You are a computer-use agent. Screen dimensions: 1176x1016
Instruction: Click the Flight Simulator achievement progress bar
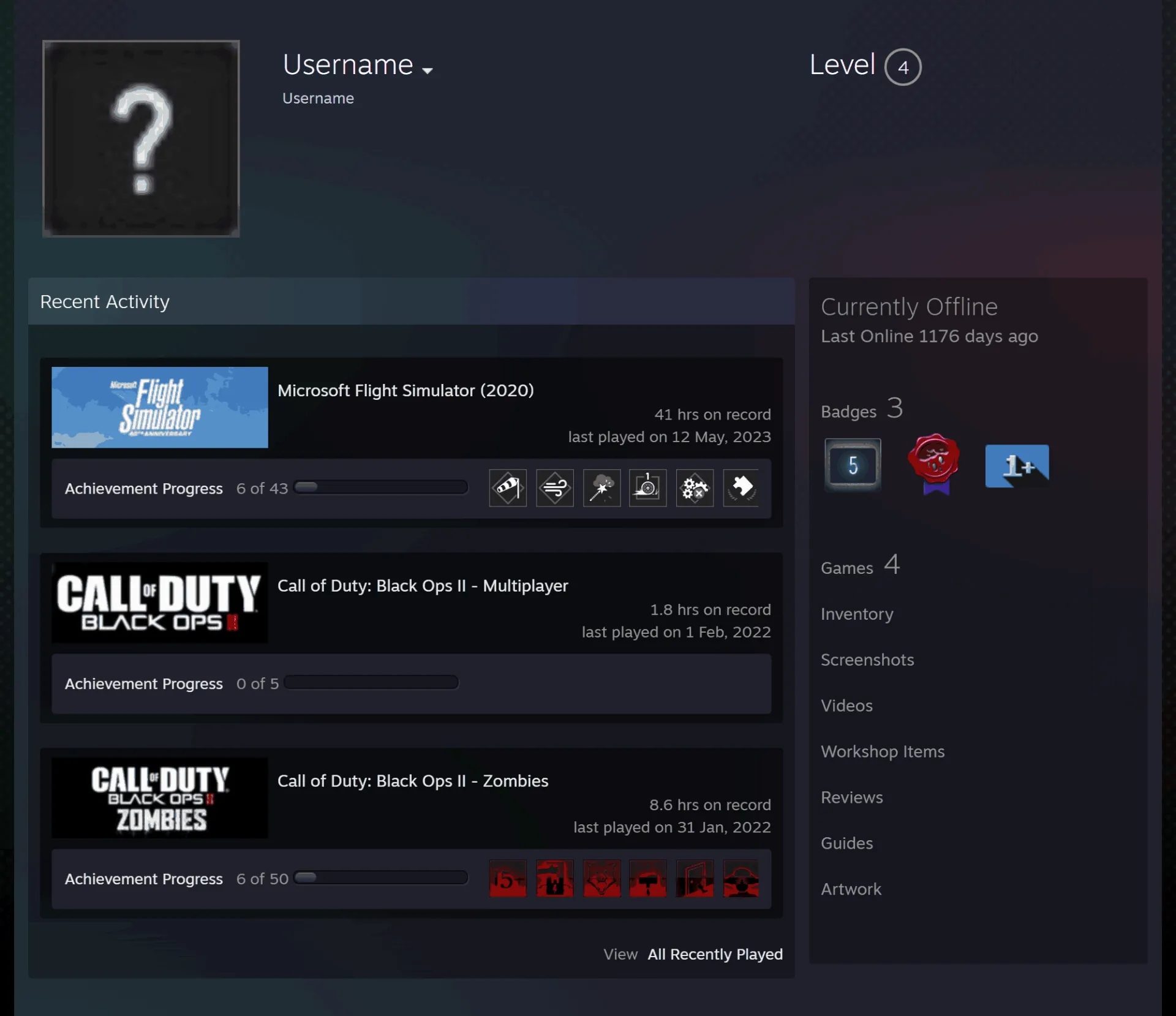point(380,487)
